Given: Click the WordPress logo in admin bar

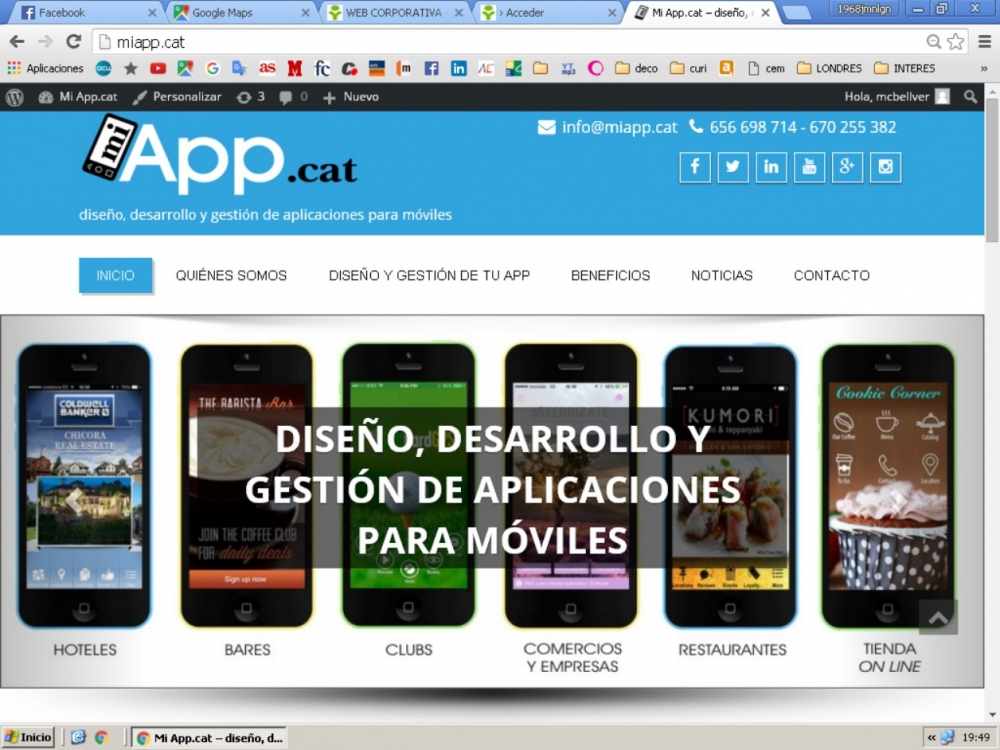Looking at the screenshot, I should click(15, 97).
